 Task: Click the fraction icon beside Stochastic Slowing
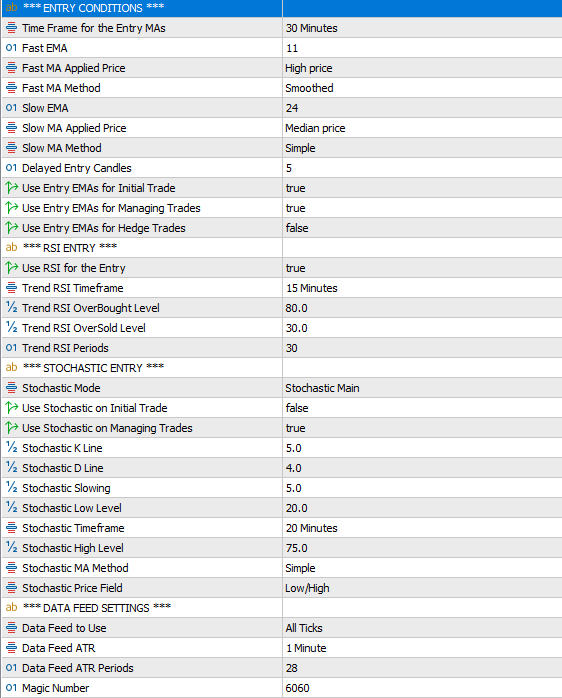[12, 487]
